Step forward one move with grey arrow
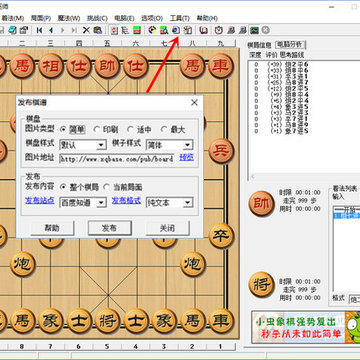Viewport: 360px width, 360px height. coord(62,30)
